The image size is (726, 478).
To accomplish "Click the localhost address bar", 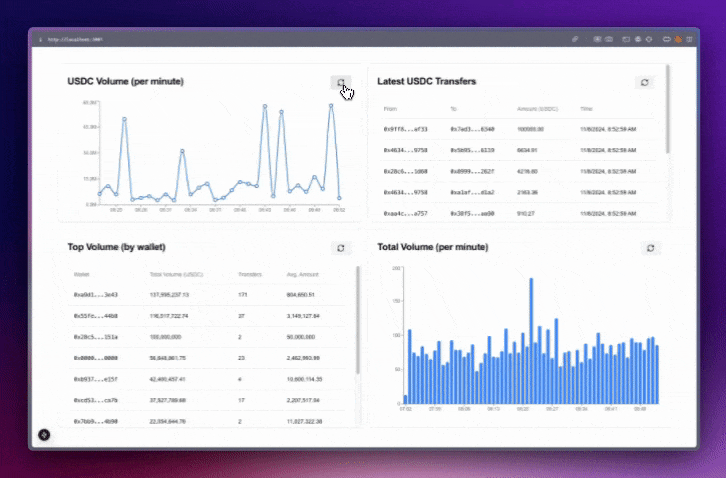I will point(75,39).
